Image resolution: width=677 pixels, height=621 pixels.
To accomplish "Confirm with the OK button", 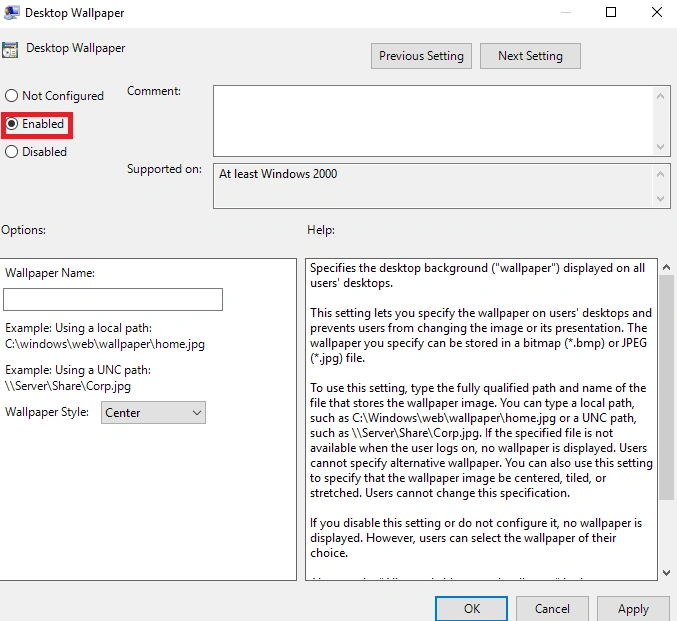I will (x=471, y=608).
